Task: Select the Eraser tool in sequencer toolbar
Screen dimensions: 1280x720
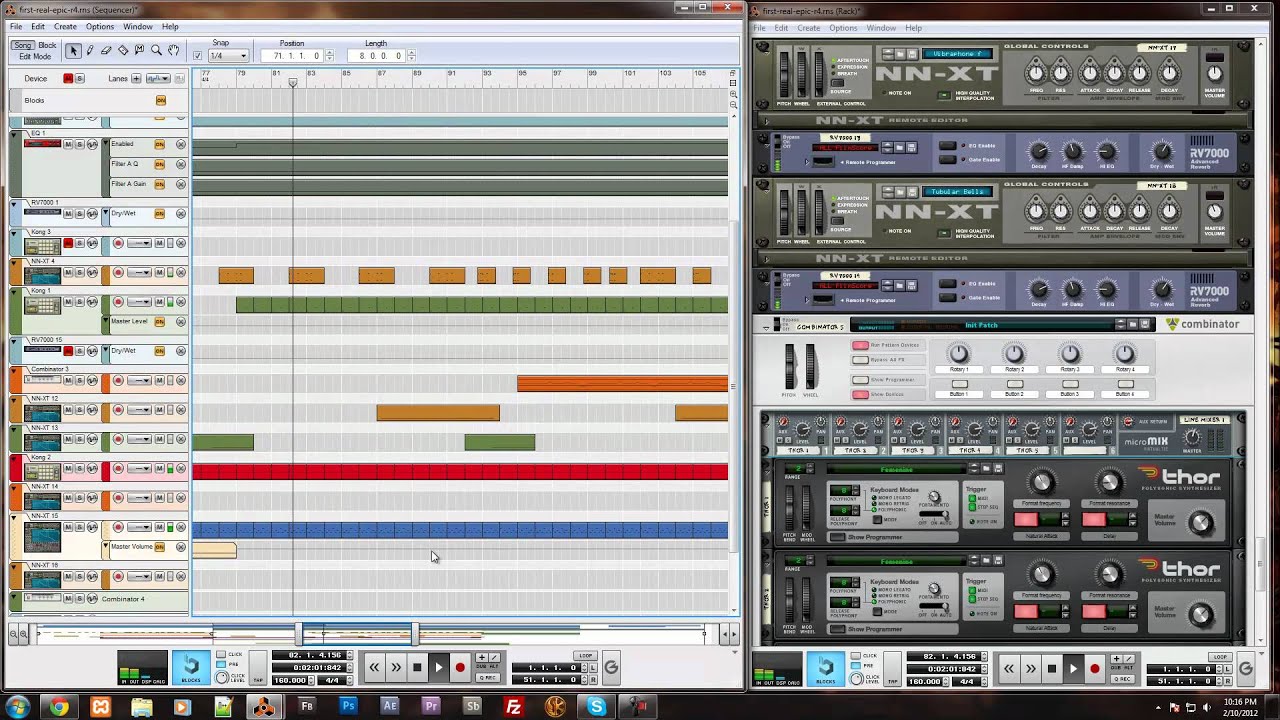Action: click(x=106, y=50)
